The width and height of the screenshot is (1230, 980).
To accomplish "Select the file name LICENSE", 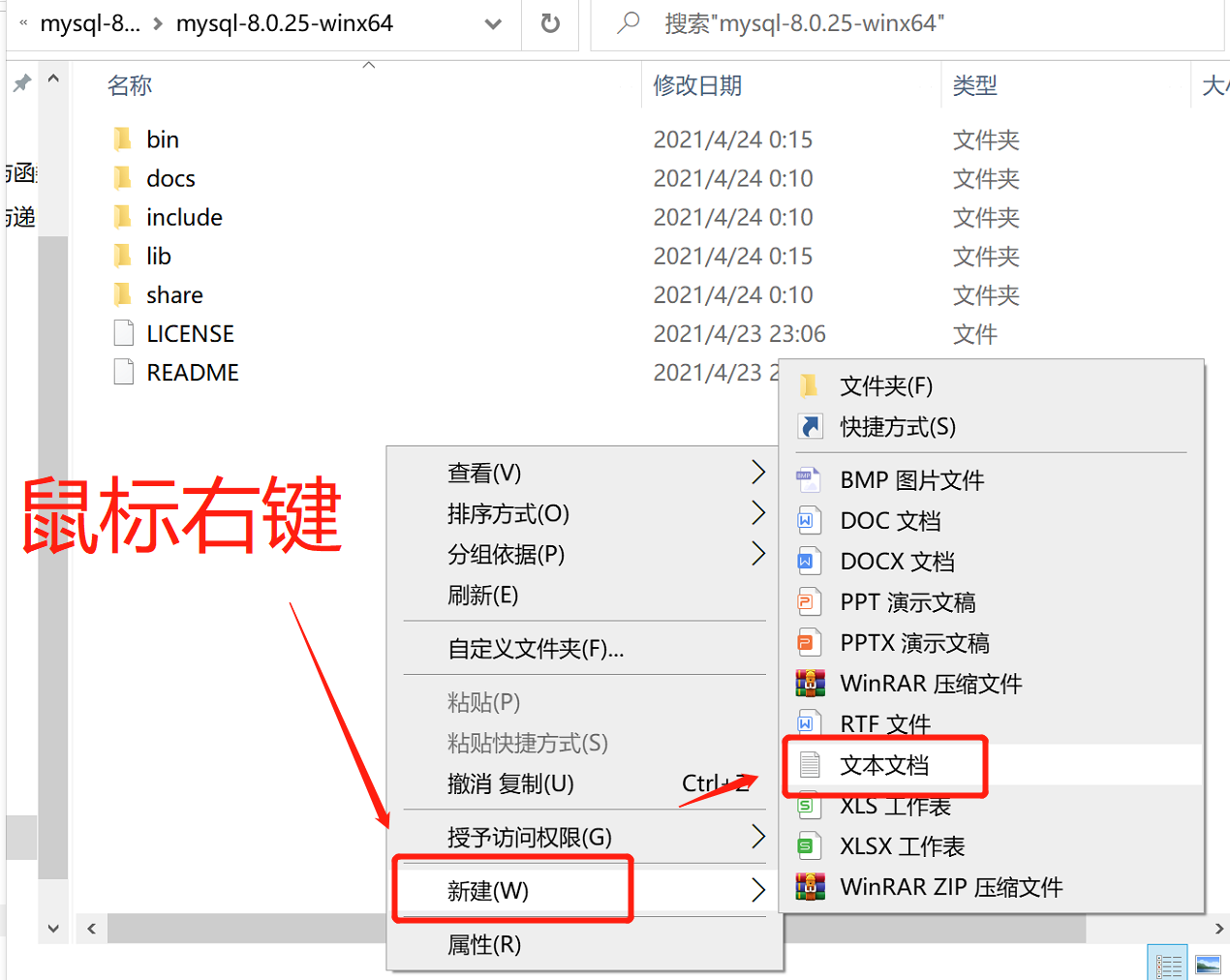I will pyautogui.click(x=190, y=333).
